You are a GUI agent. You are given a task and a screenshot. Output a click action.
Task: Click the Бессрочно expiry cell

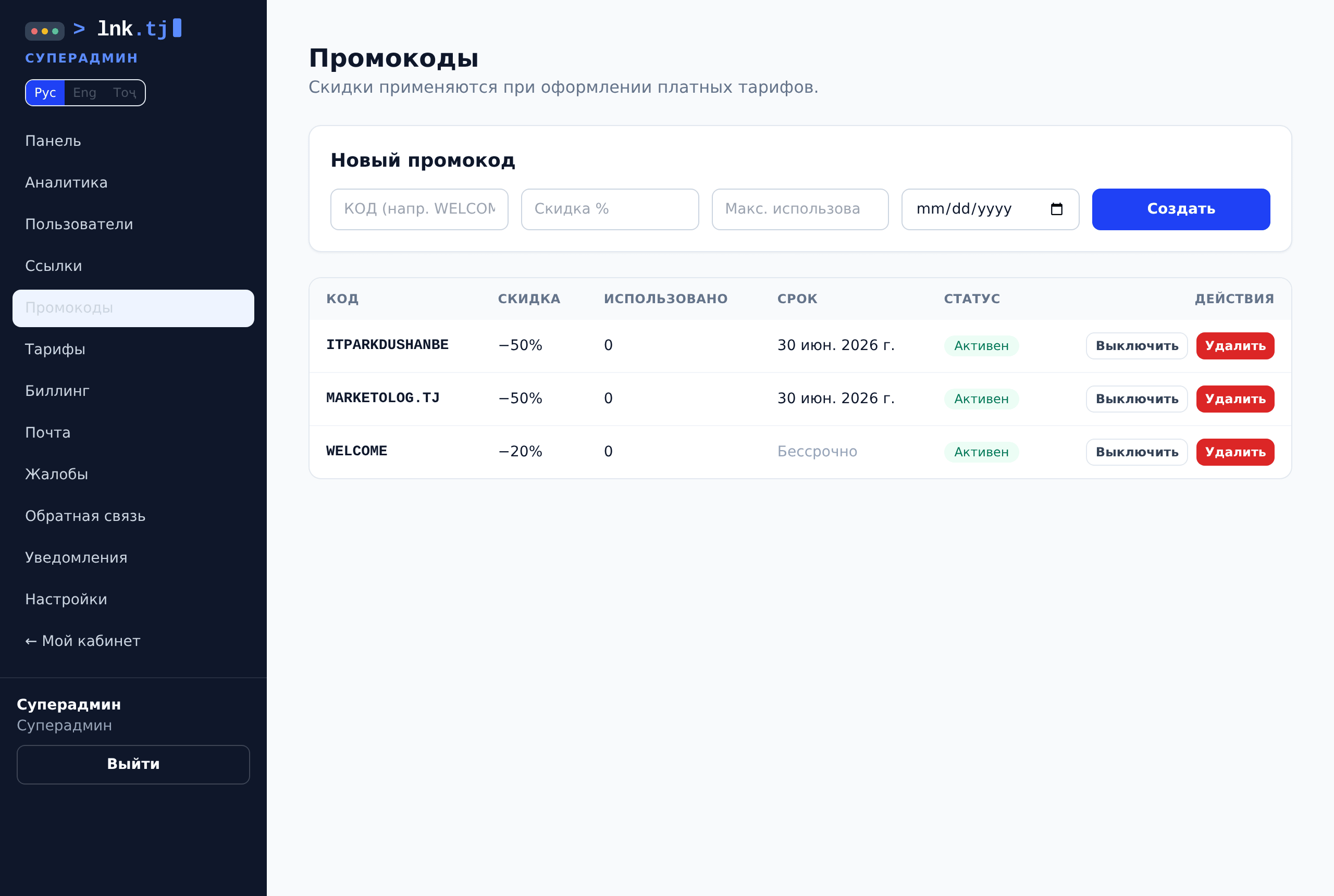pyautogui.click(x=817, y=452)
